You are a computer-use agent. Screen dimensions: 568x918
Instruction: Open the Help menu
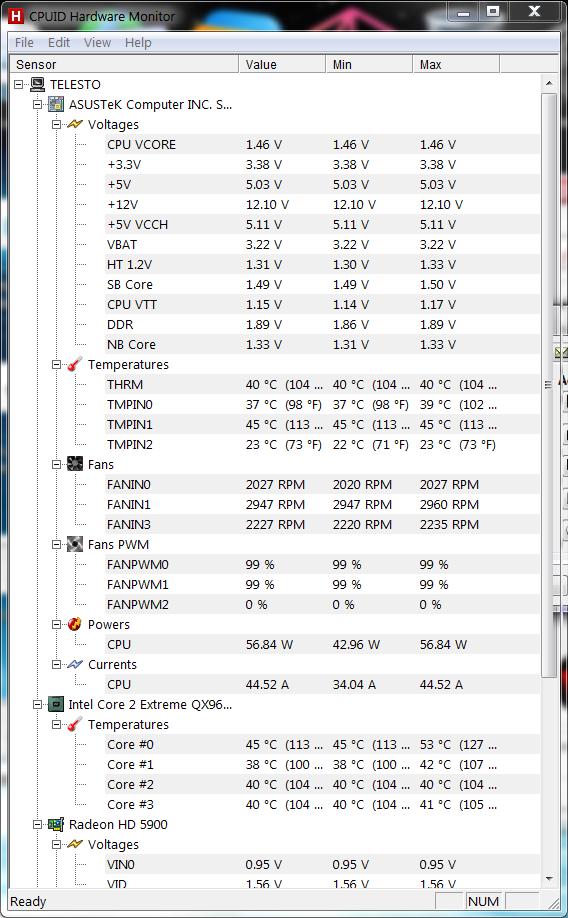coord(138,43)
